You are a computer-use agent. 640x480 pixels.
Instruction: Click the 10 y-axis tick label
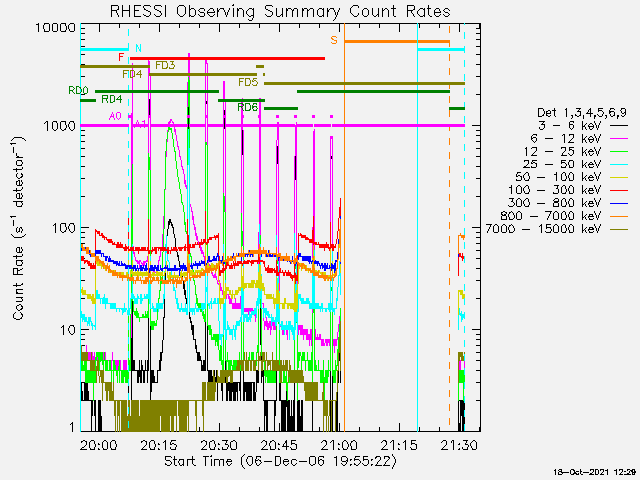68,330
